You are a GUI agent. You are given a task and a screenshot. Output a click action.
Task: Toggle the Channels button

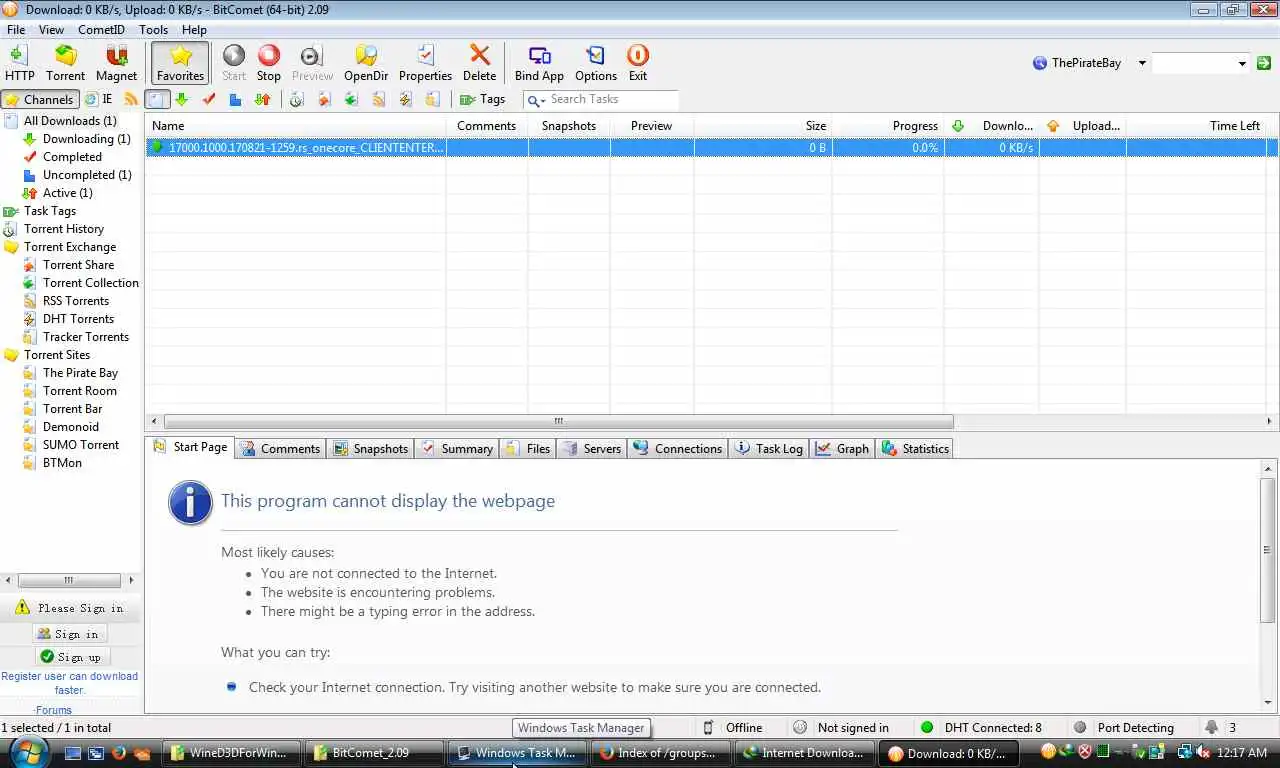coord(40,99)
